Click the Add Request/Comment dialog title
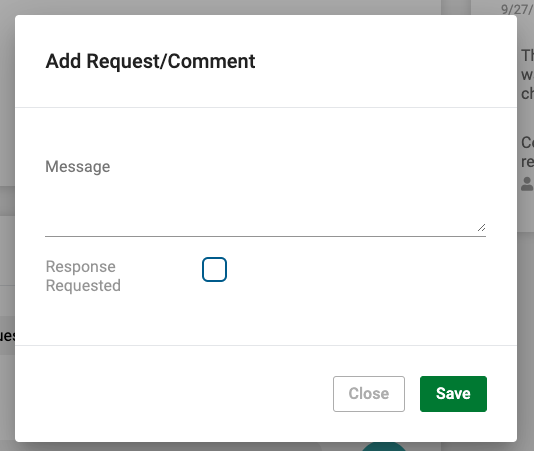 150,61
